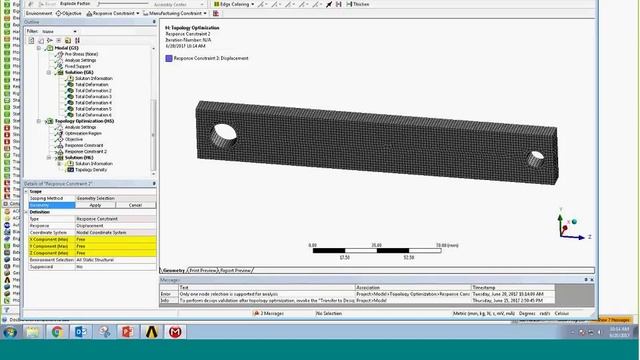Select Solution (G6) tree item
Viewport: 640px width, 360px height.
coord(79,72)
